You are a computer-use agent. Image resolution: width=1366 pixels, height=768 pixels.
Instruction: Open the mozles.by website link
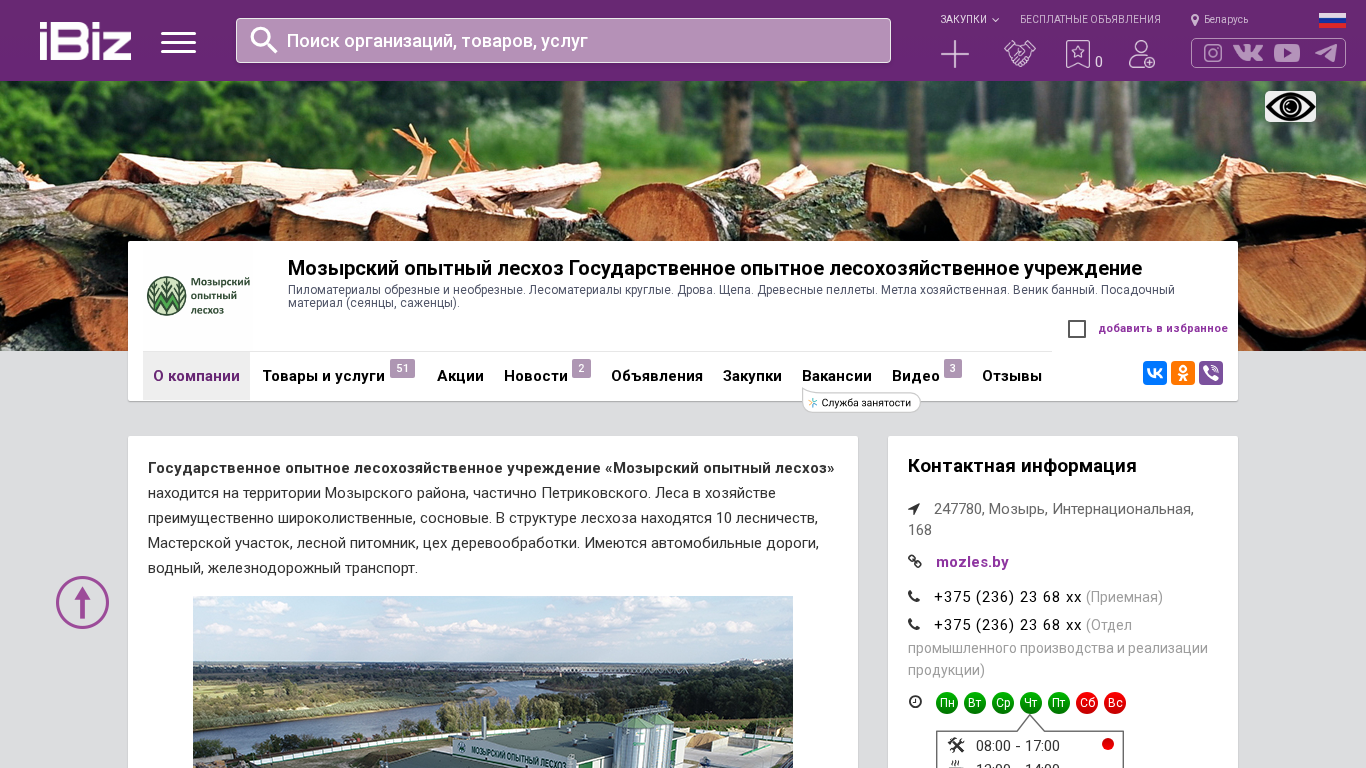pos(972,562)
